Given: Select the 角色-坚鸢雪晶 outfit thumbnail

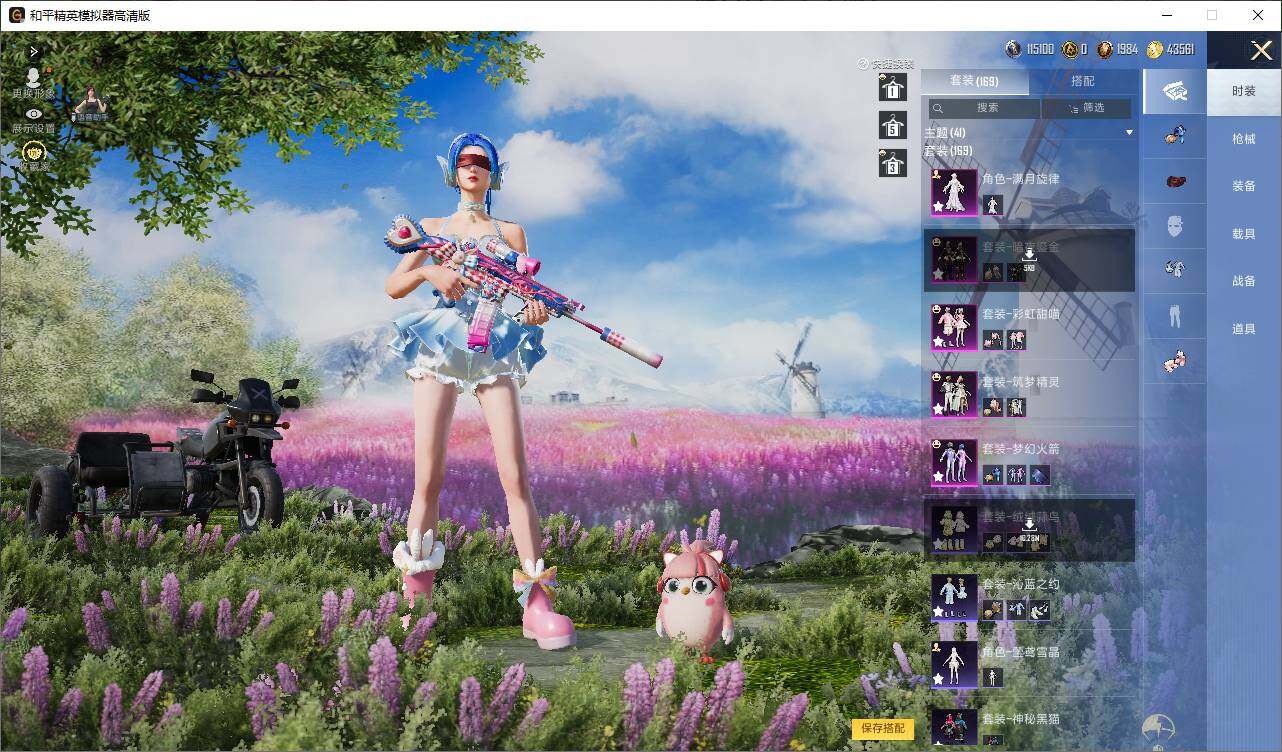Looking at the screenshot, I should pyautogui.click(x=954, y=664).
